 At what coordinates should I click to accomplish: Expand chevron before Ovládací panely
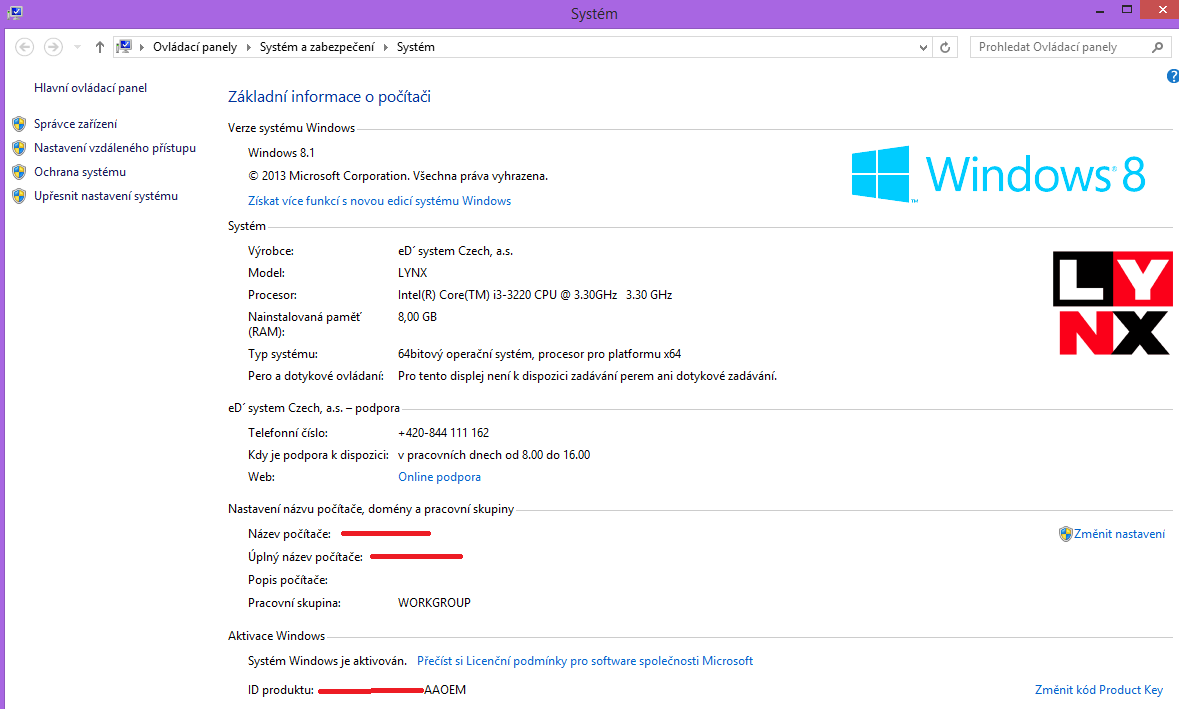click(141, 47)
